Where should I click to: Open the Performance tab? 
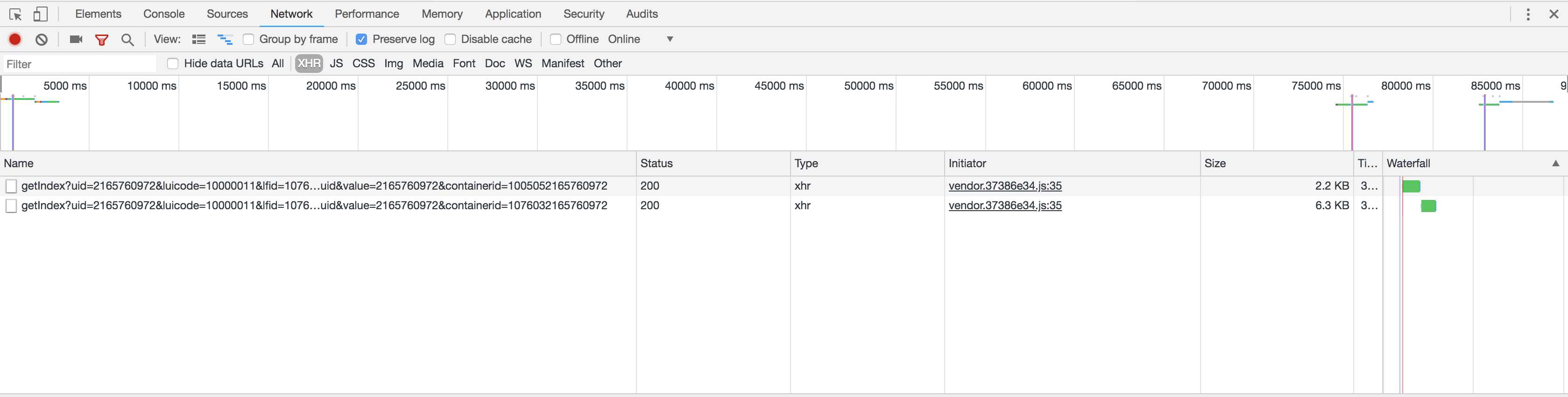pyautogui.click(x=367, y=14)
